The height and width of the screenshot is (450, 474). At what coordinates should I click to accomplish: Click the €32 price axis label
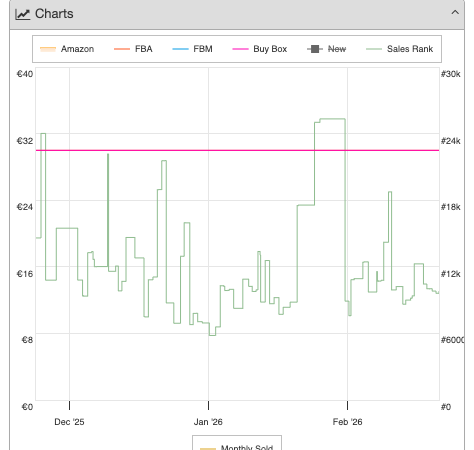click(25, 141)
